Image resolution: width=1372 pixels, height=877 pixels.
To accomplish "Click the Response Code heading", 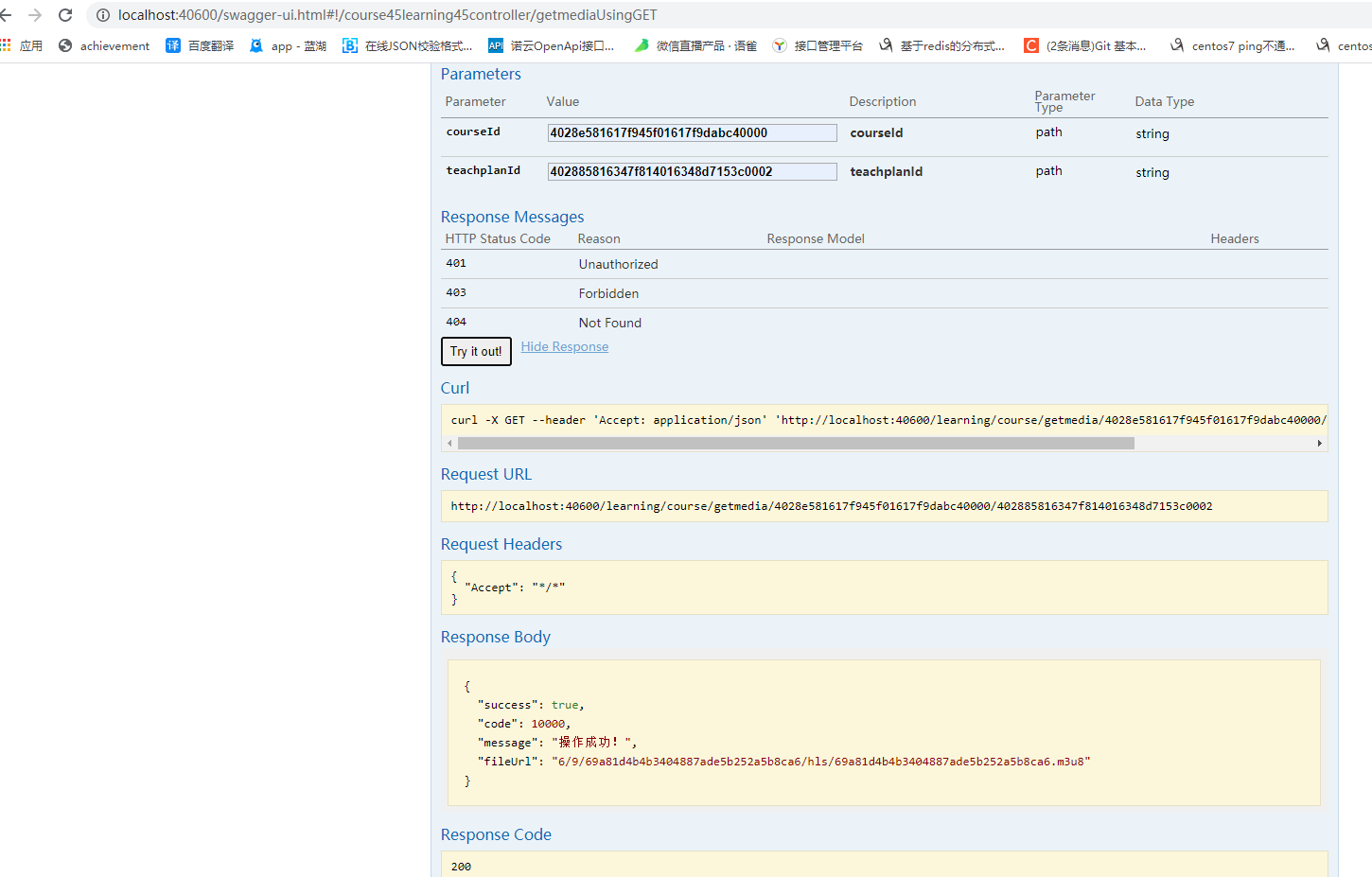I will (x=496, y=835).
